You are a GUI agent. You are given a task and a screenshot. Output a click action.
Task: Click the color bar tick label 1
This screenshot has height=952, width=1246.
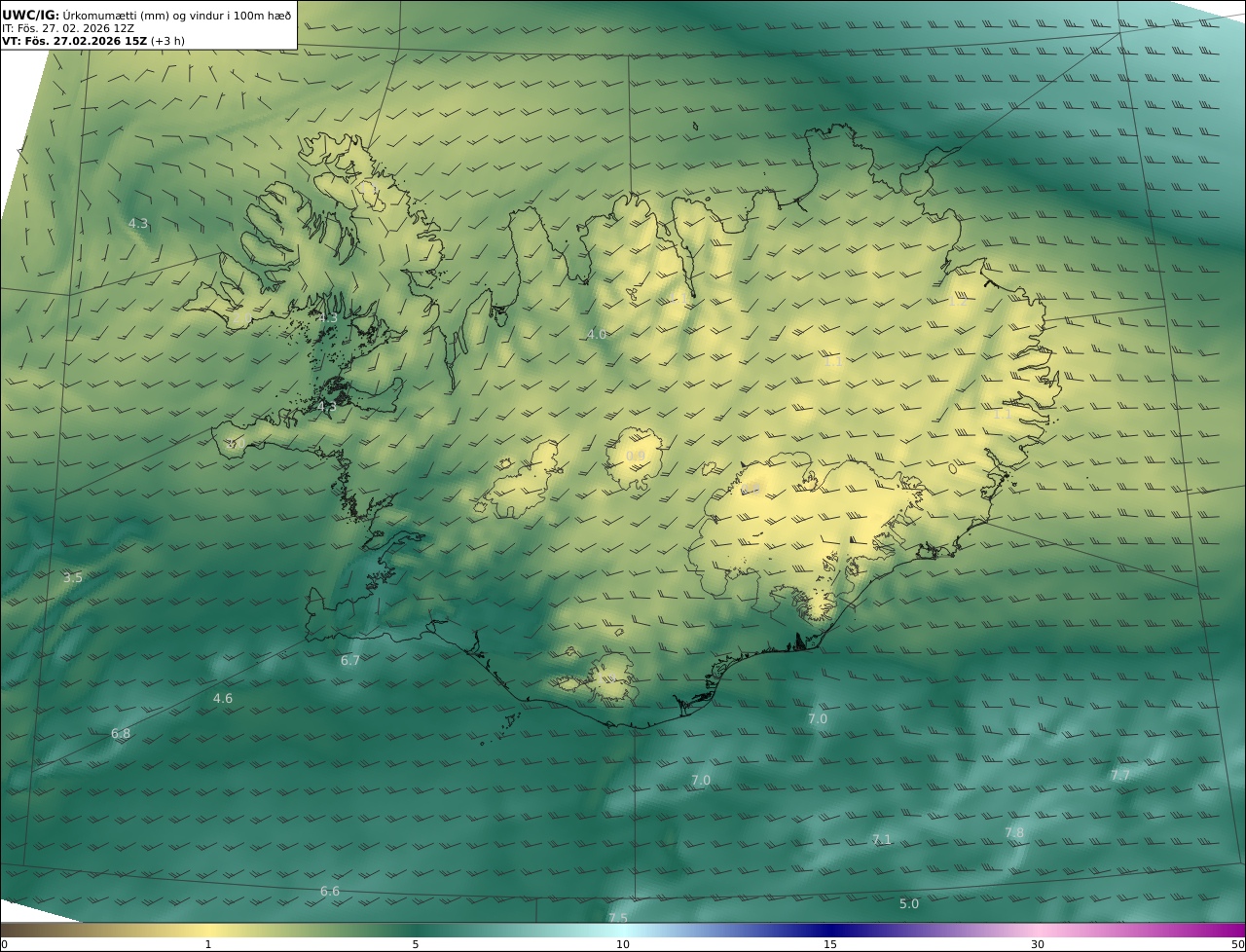(x=208, y=944)
